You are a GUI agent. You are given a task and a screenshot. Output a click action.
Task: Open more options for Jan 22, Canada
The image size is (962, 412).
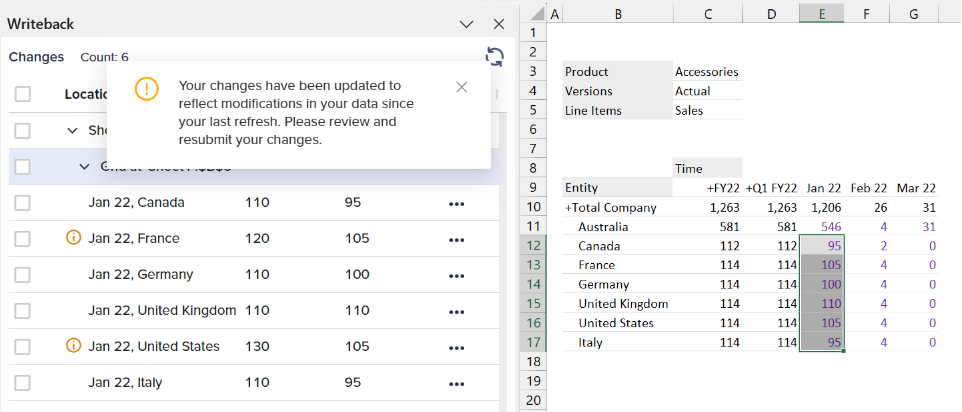click(457, 203)
